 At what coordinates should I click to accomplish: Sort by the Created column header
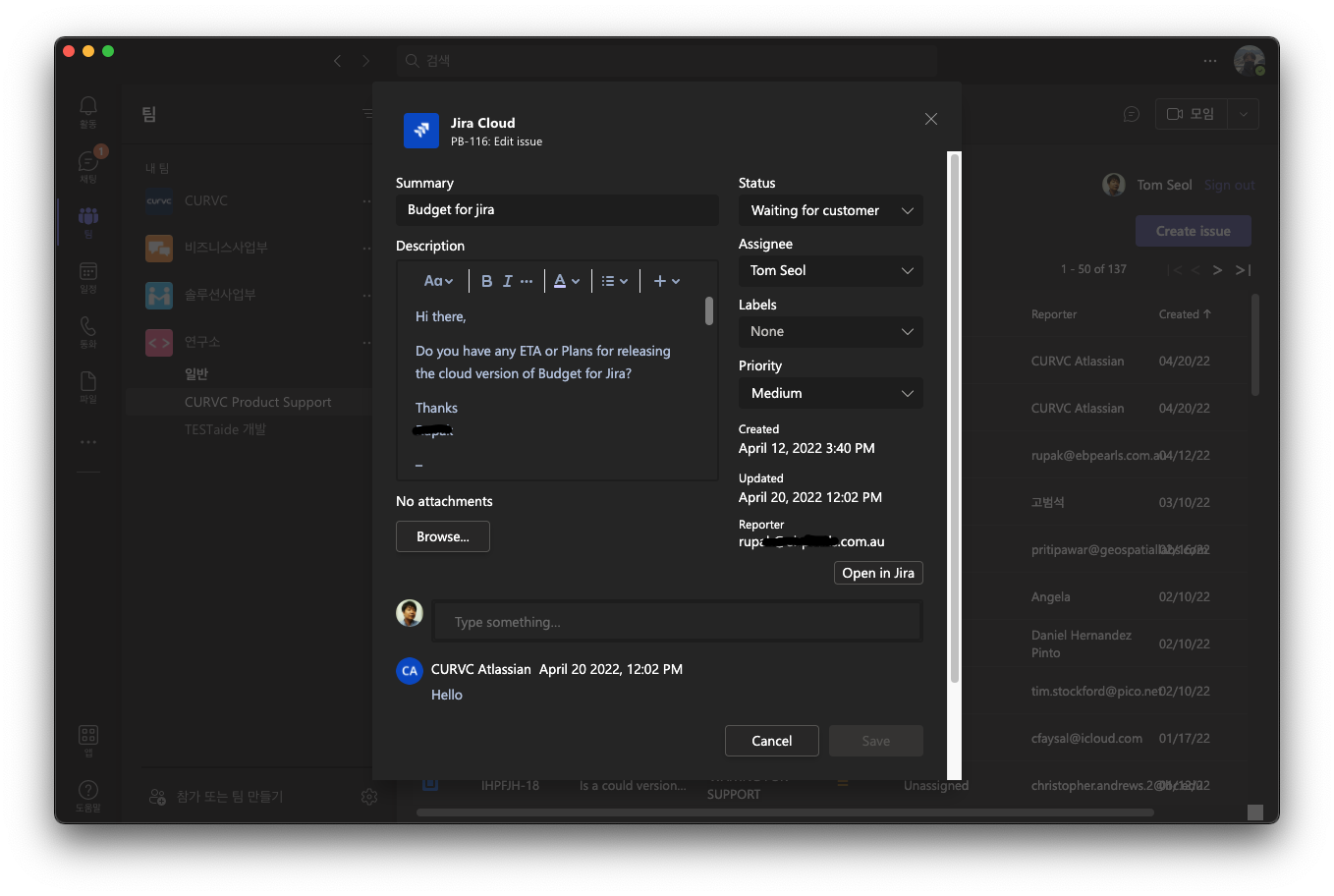1185,314
